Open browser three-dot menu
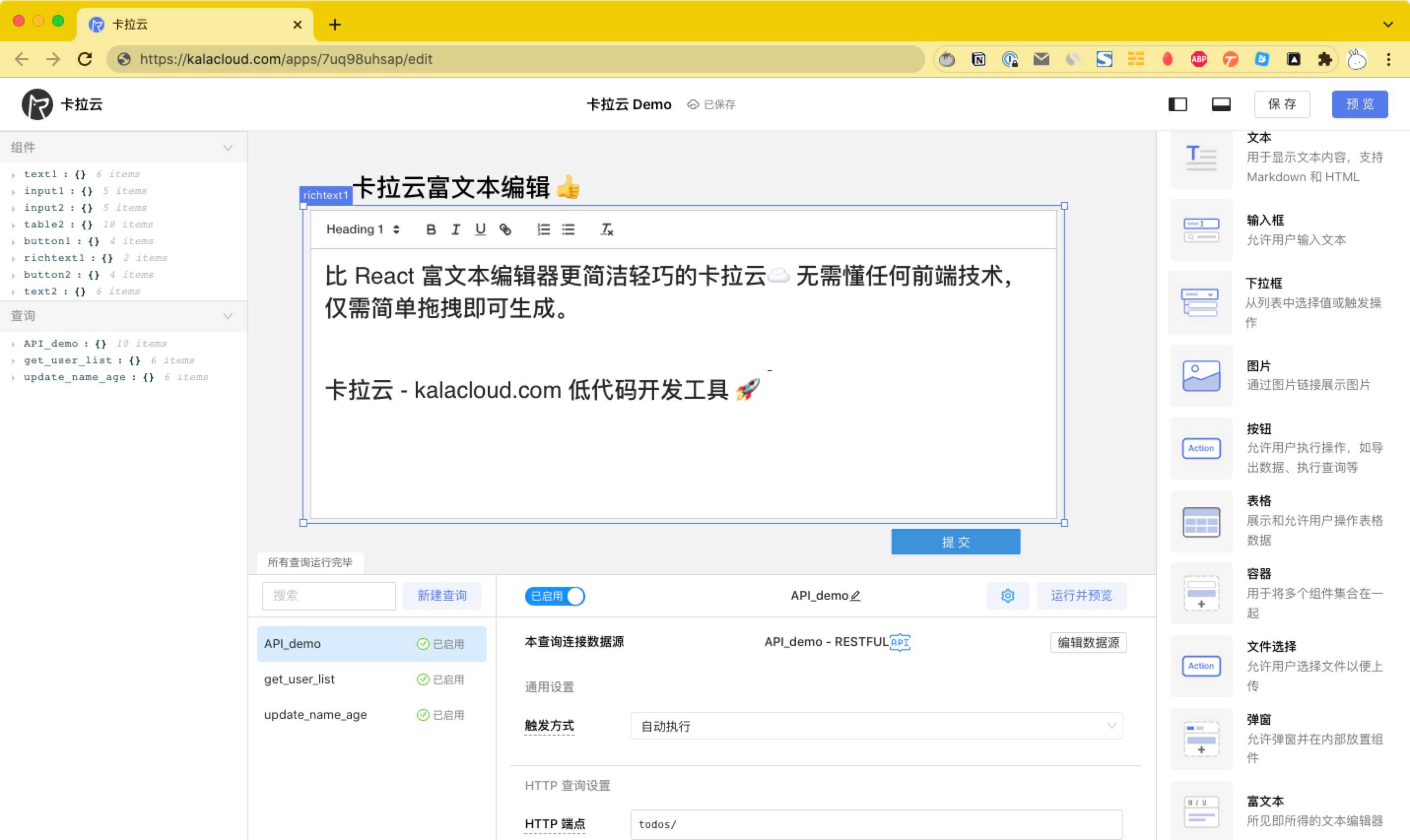 tap(1388, 59)
